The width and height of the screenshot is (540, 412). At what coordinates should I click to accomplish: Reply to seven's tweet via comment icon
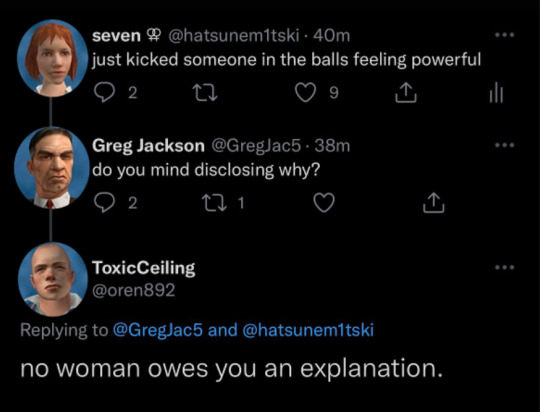click(104, 93)
